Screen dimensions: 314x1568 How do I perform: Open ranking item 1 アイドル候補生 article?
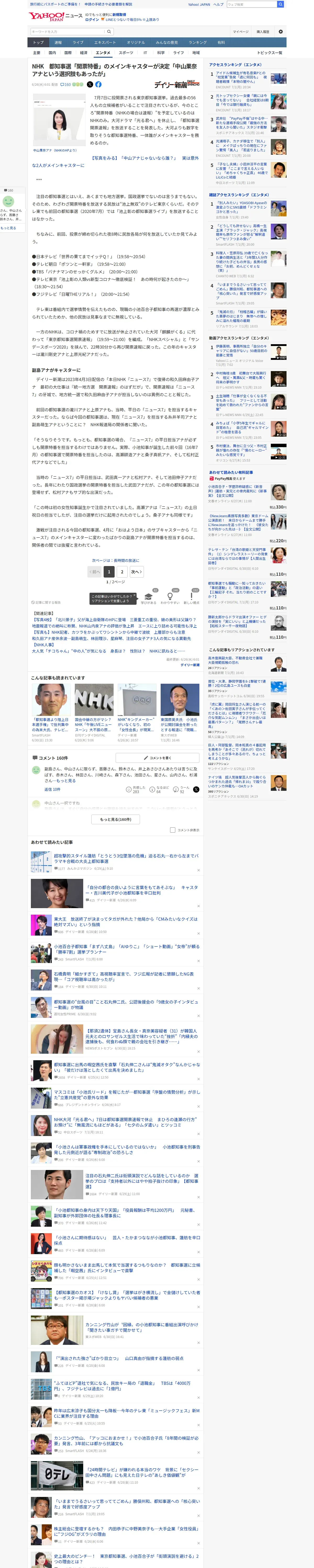tap(242, 78)
